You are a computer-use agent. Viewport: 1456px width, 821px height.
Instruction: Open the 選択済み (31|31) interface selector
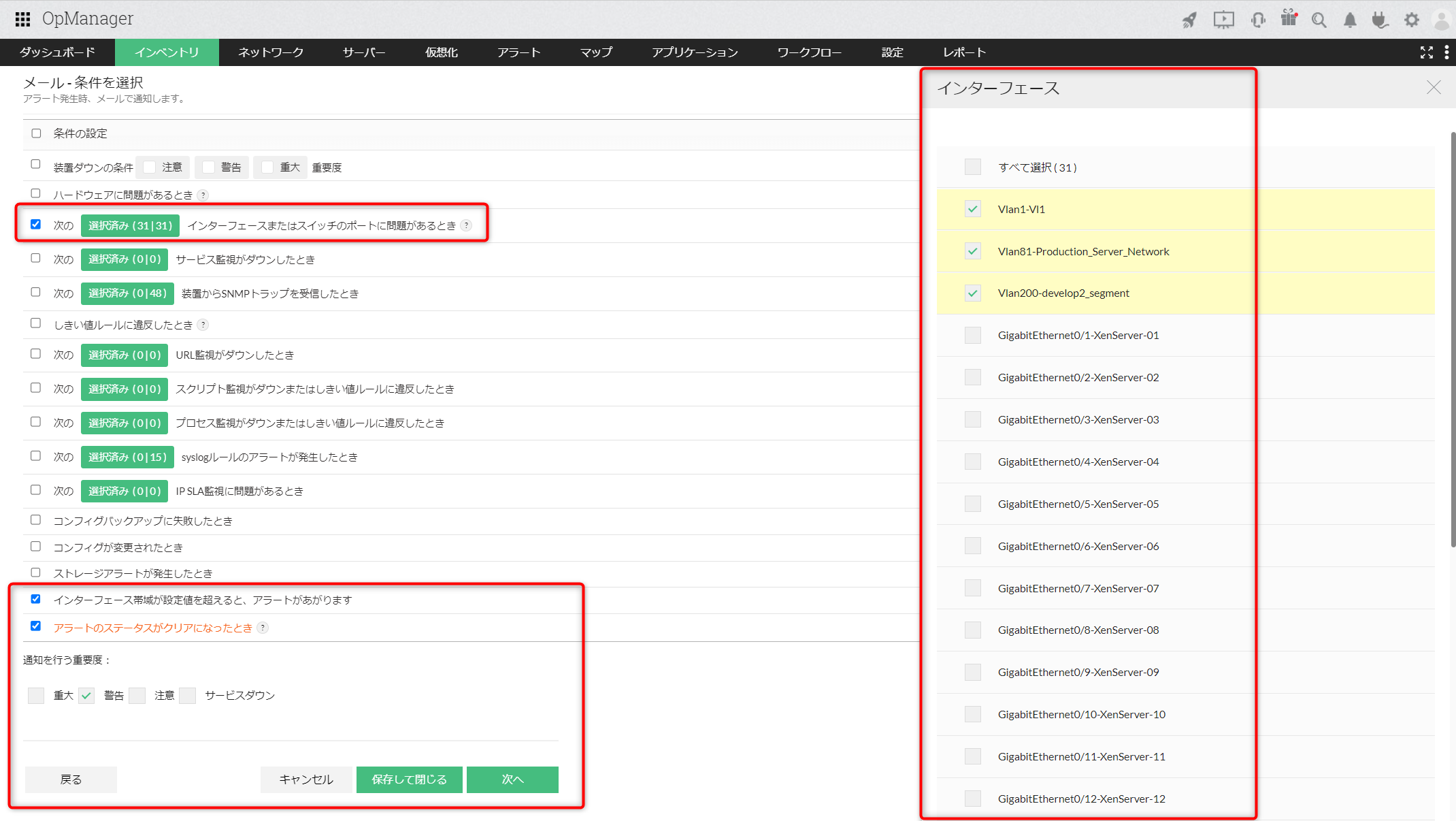tap(130, 225)
